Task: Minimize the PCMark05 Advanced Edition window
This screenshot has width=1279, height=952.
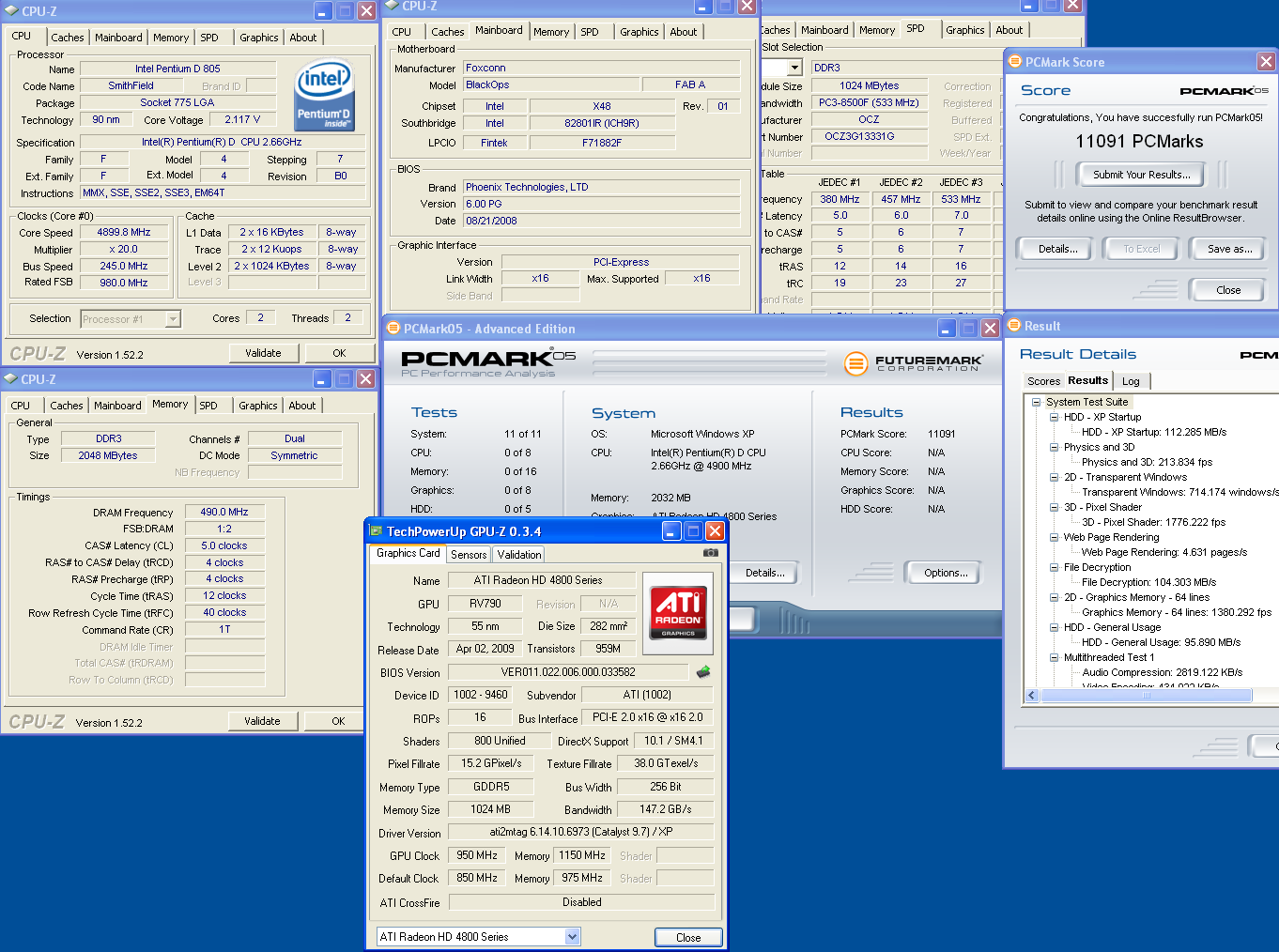Action: pos(947,329)
